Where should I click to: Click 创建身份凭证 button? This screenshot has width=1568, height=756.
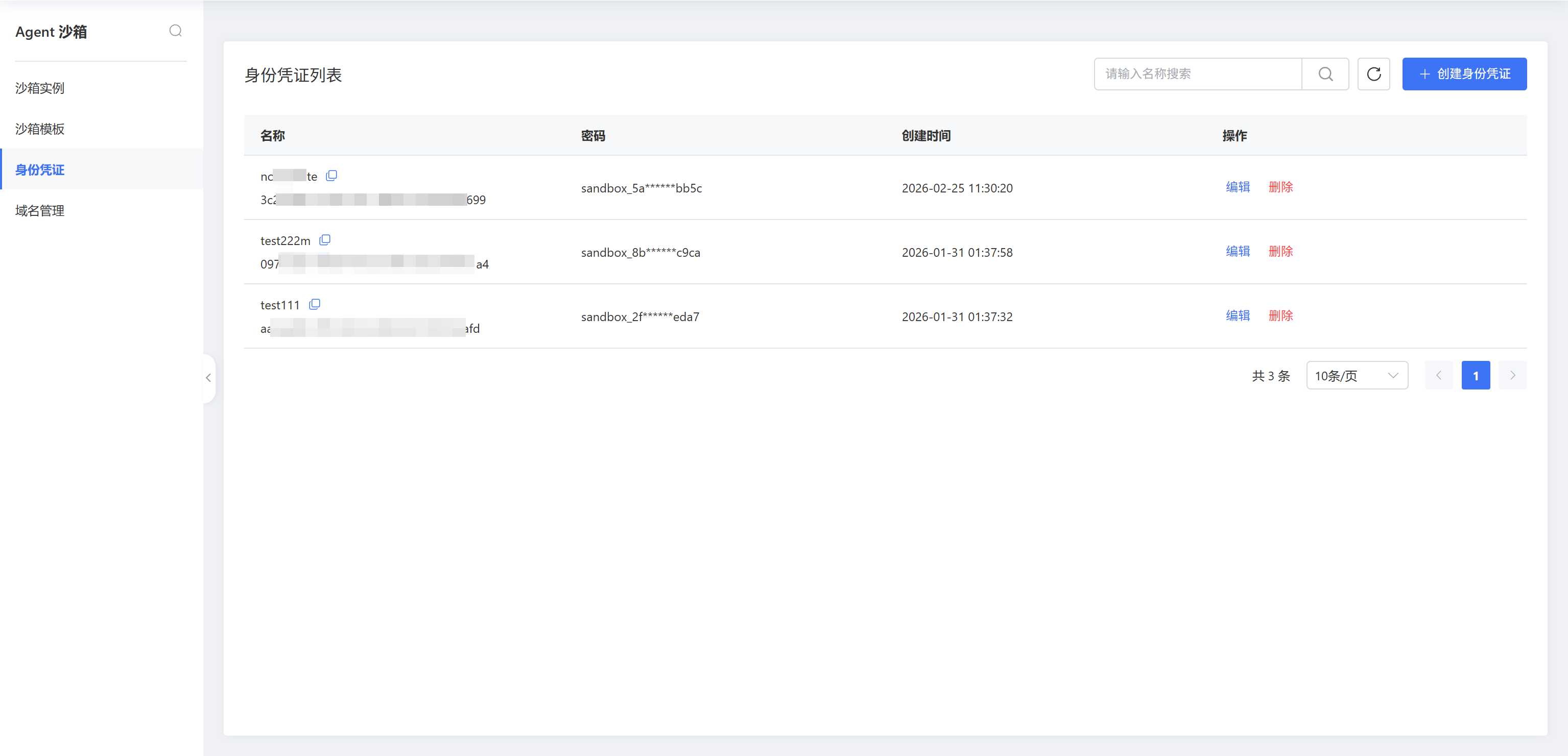coord(1464,74)
